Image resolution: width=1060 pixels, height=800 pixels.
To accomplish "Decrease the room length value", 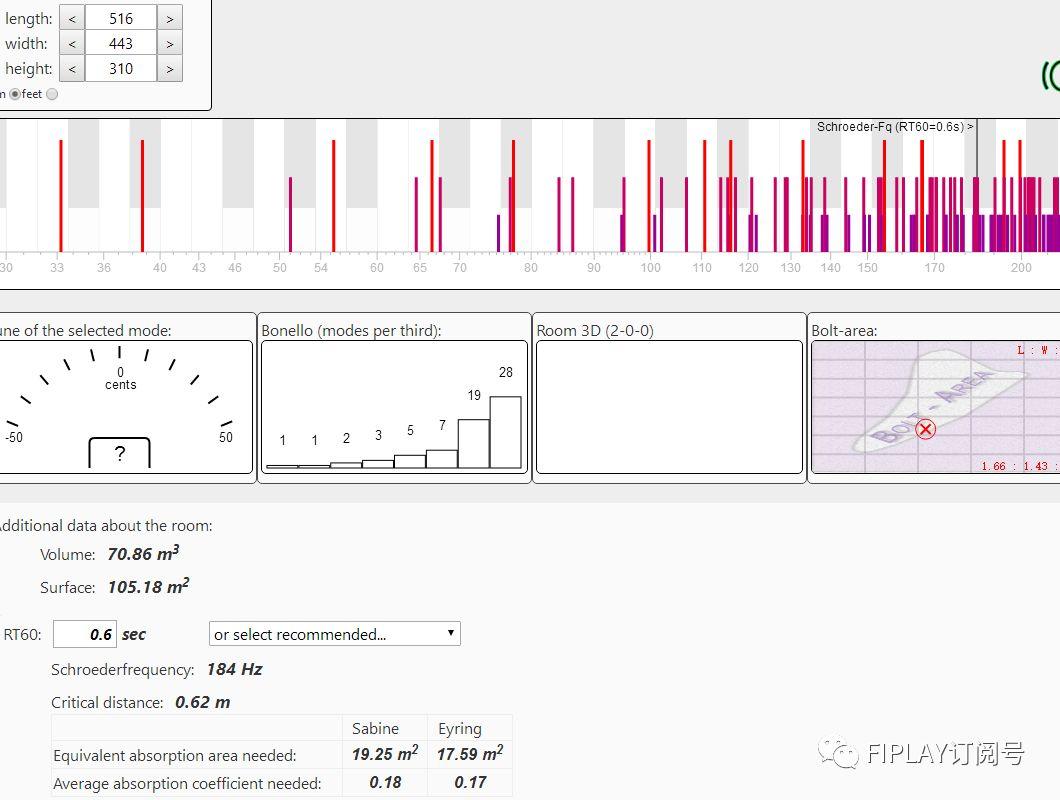I will coord(71,18).
